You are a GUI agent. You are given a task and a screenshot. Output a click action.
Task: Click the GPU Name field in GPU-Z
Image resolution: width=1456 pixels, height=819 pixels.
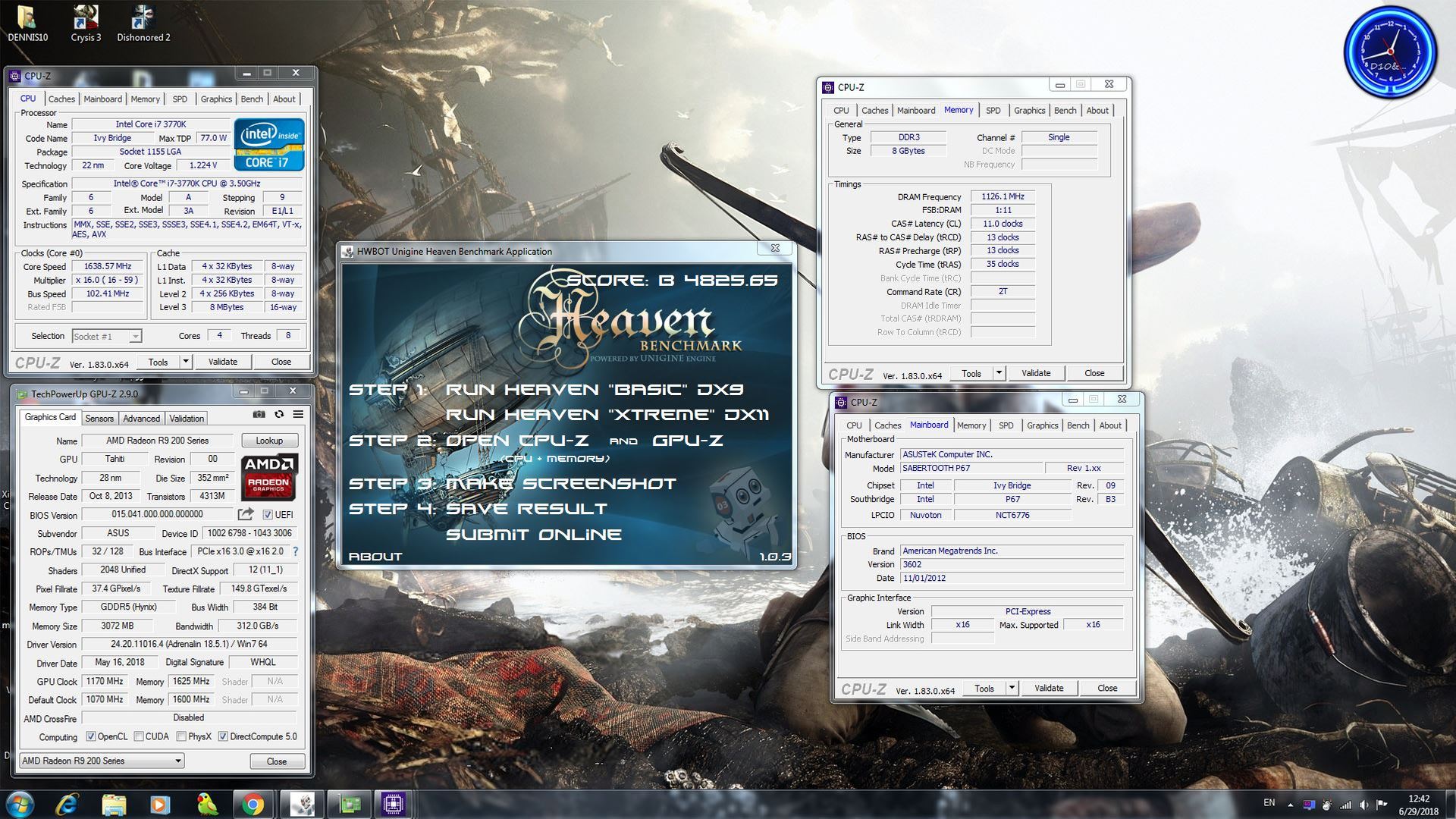(158, 441)
